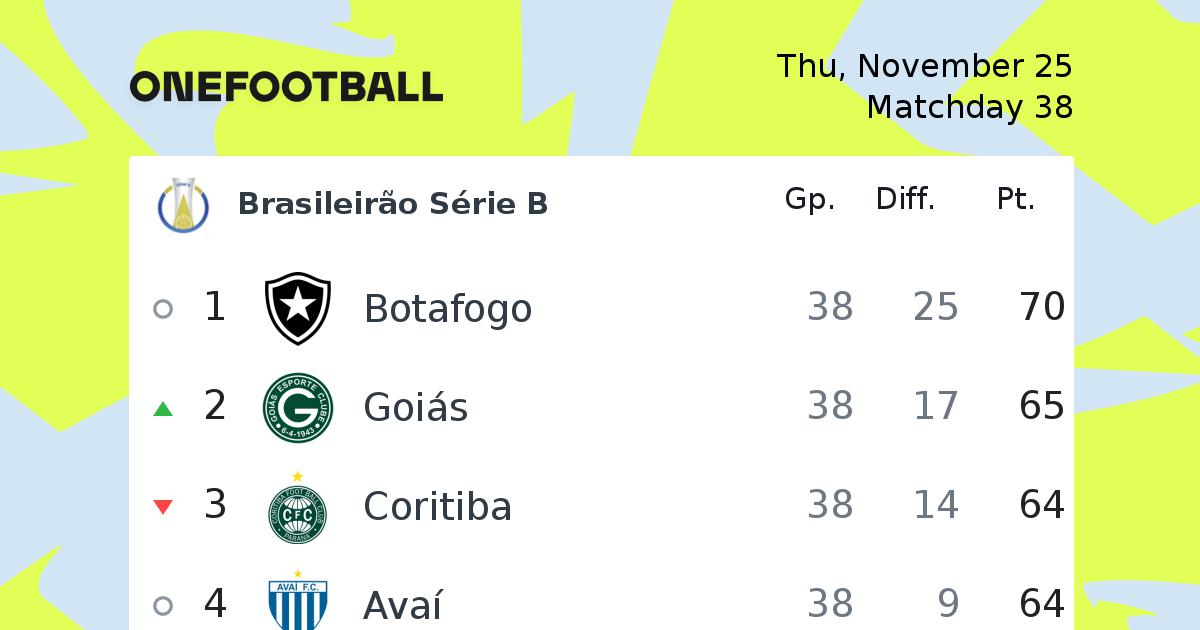Select the Avaí team name

[x=403, y=605]
